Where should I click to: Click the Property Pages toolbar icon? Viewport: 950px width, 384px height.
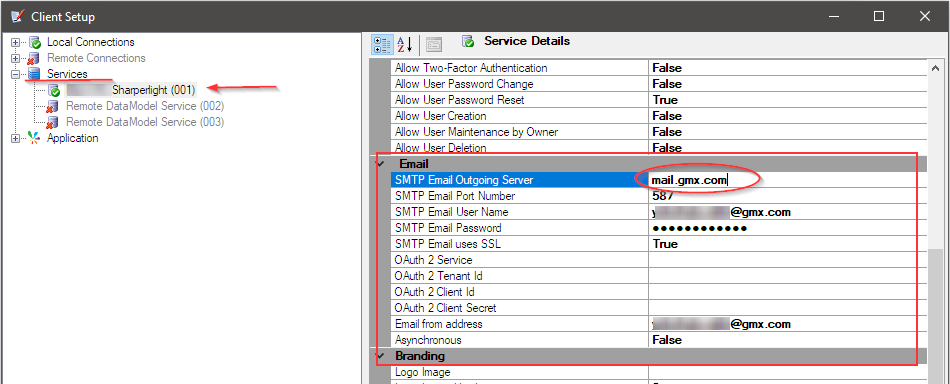click(x=434, y=44)
